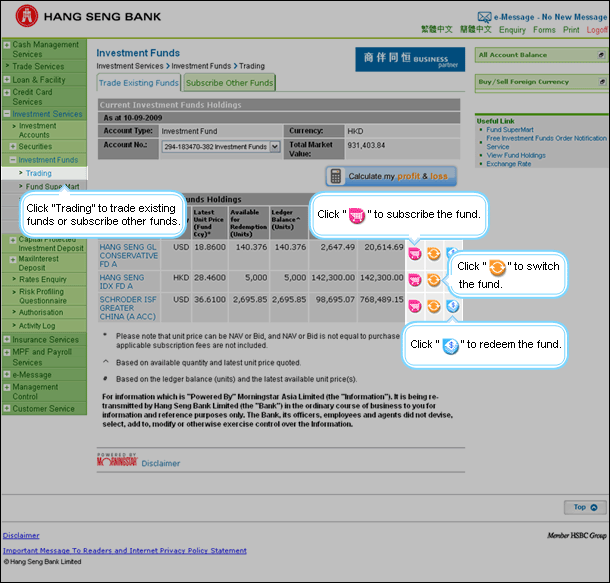Collapse Investment Services minus icon
This screenshot has width=610, height=583.
tap(7, 114)
